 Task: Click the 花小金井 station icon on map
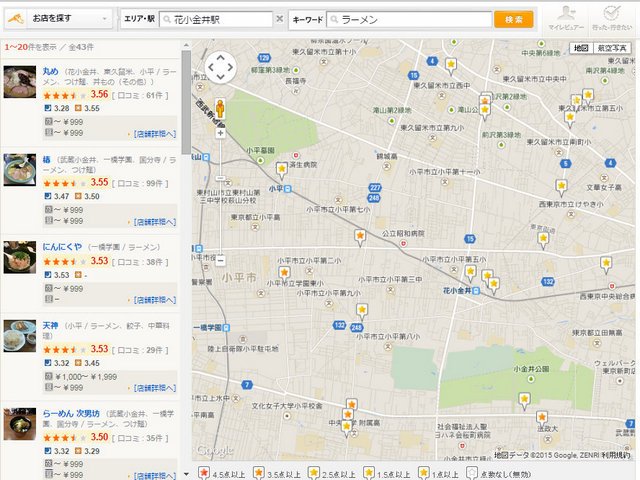(x=476, y=291)
